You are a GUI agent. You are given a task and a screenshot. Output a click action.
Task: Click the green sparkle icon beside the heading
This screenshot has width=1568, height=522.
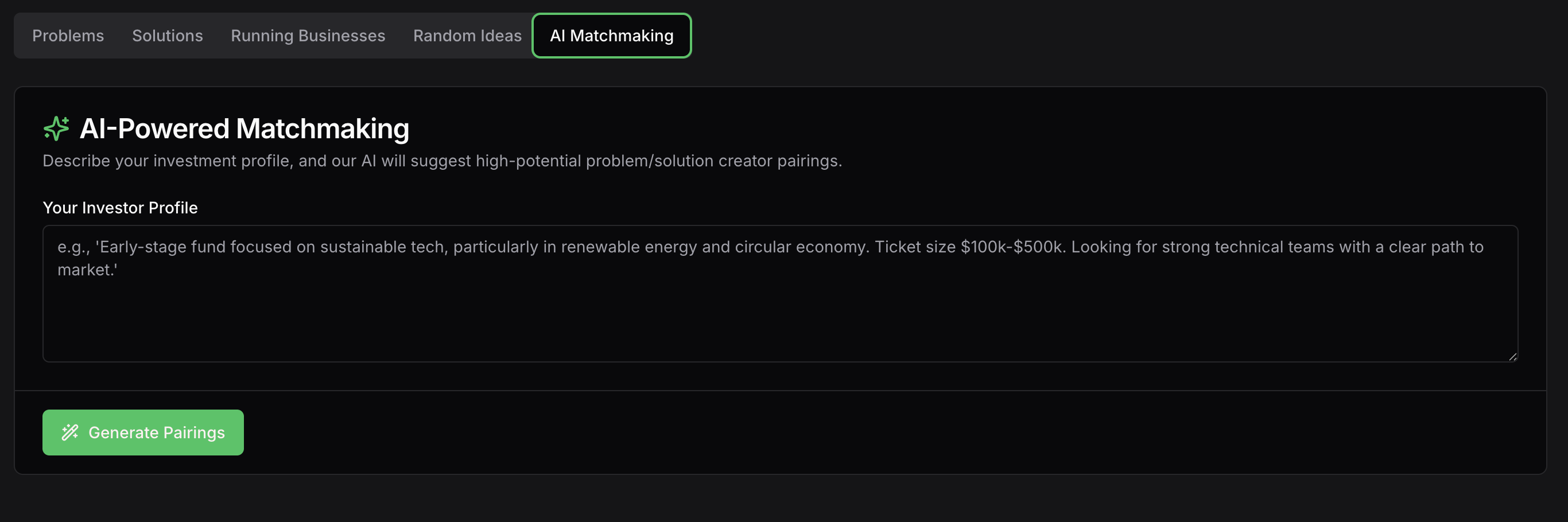click(x=56, y=128)
